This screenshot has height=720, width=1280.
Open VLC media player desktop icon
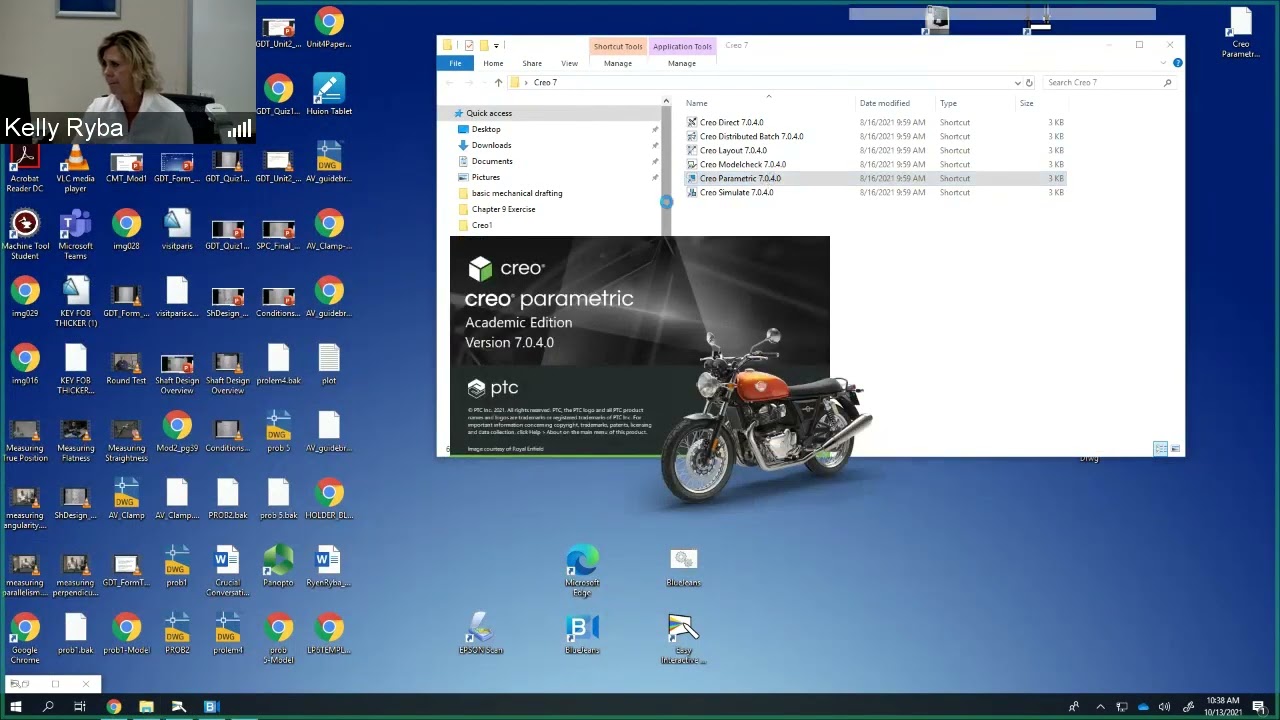(x=75, y=169)
